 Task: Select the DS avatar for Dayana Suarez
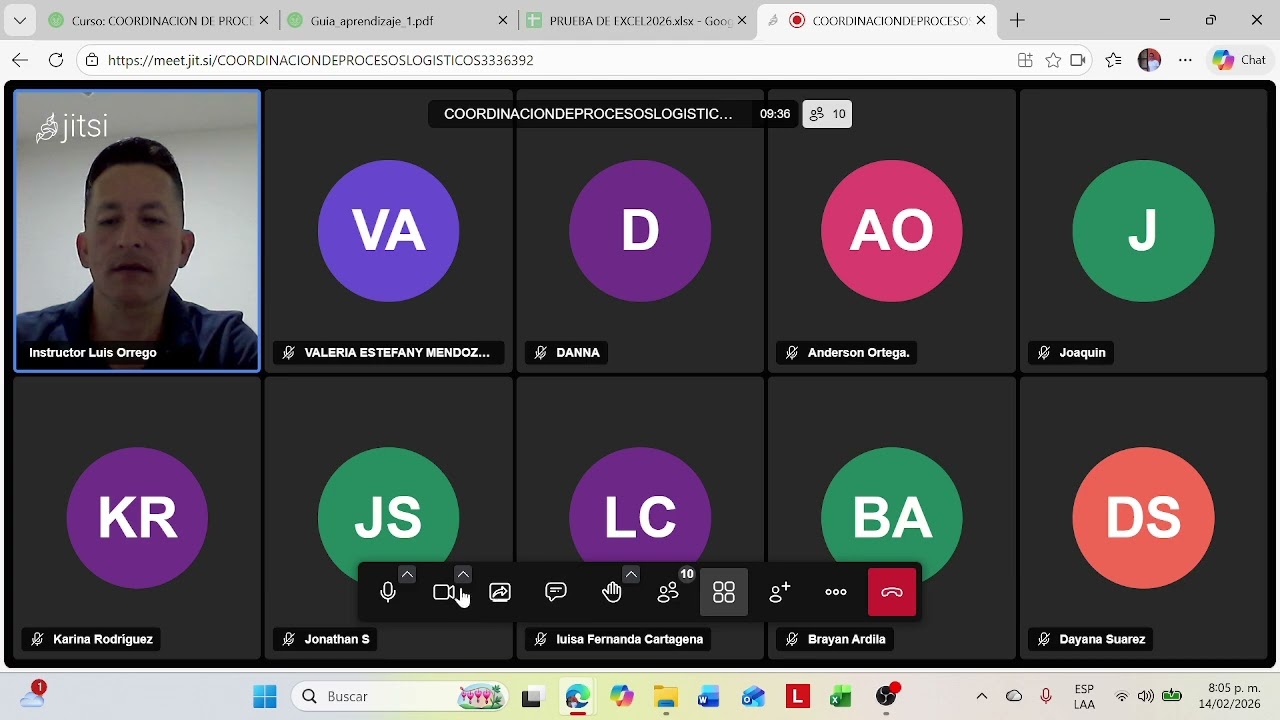click(x=1143, y=518)
